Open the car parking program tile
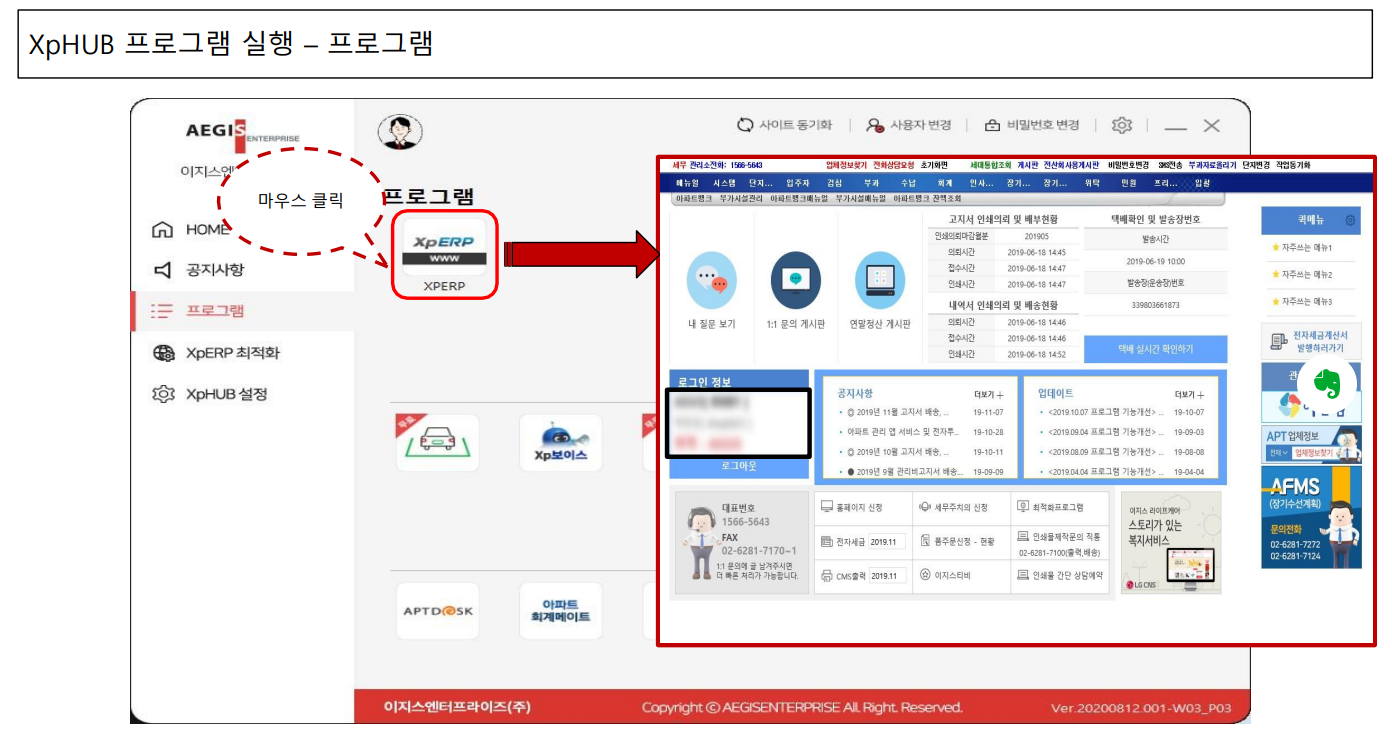1392x747 pixels. pyautogui.click(x=437, y=443)
